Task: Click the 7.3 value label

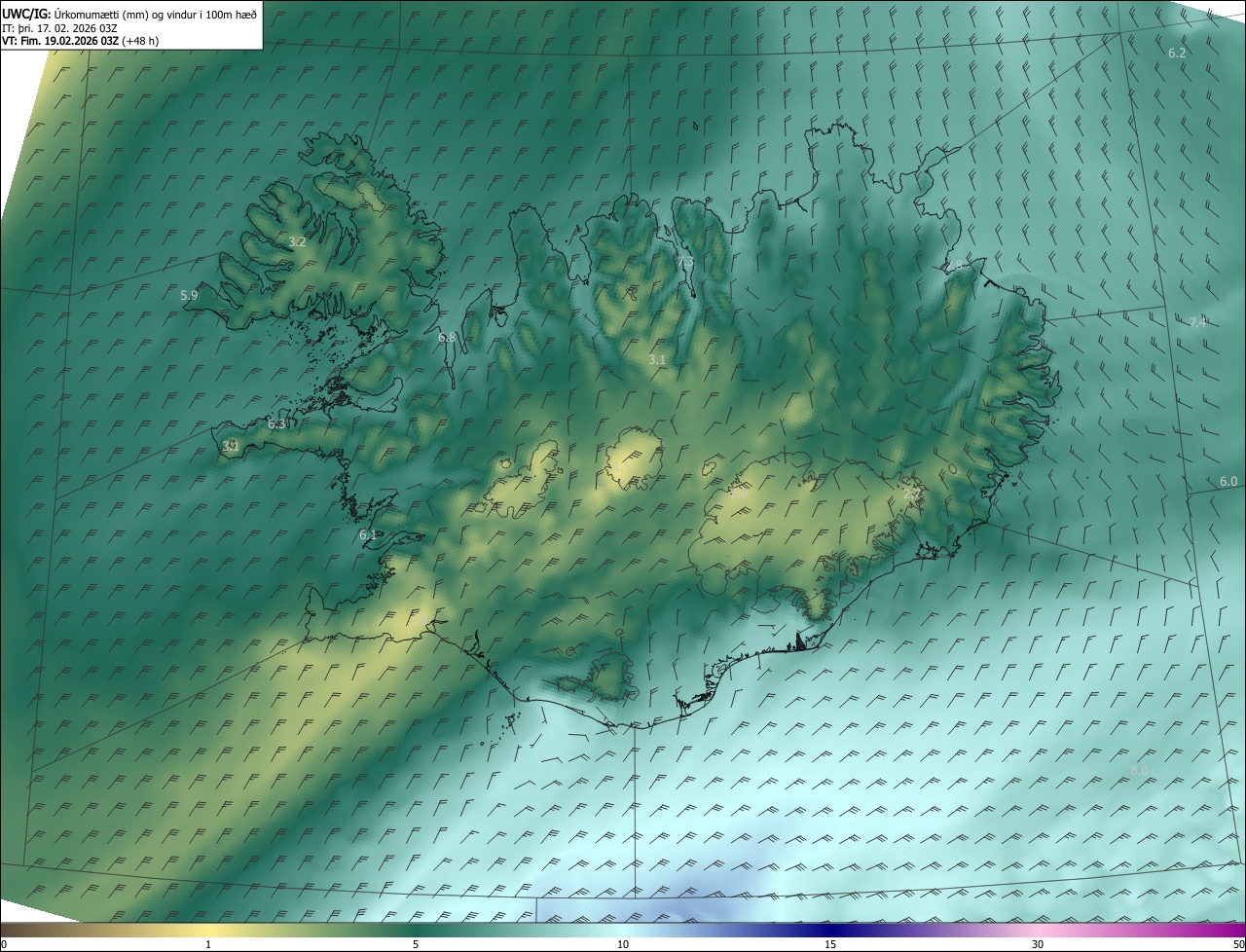Action: click(685, 263)
